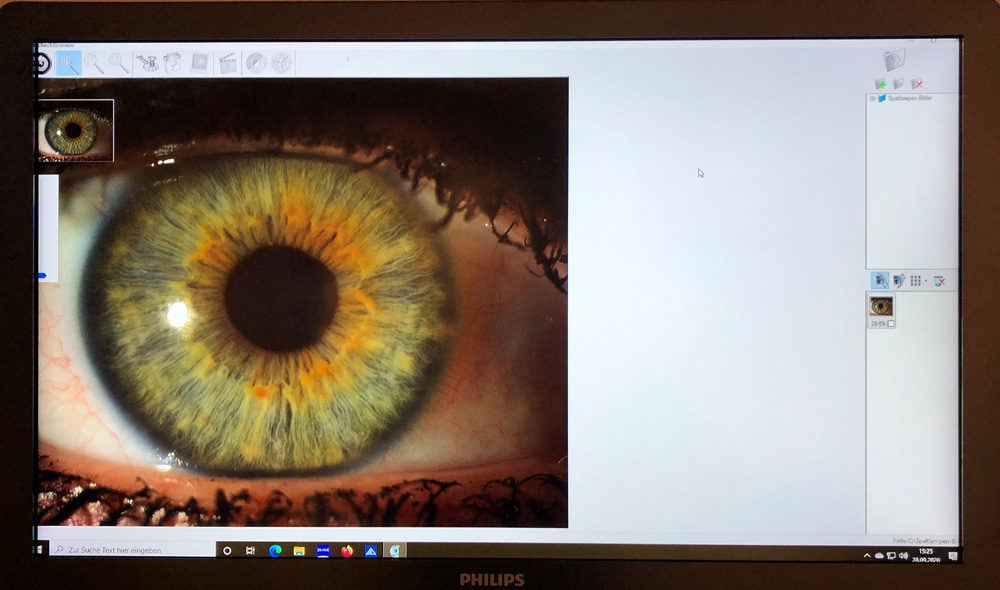This screenshot has width=1000, height=590.
Task: Show hidden icons in the system tray
Action: pos(866,555)
